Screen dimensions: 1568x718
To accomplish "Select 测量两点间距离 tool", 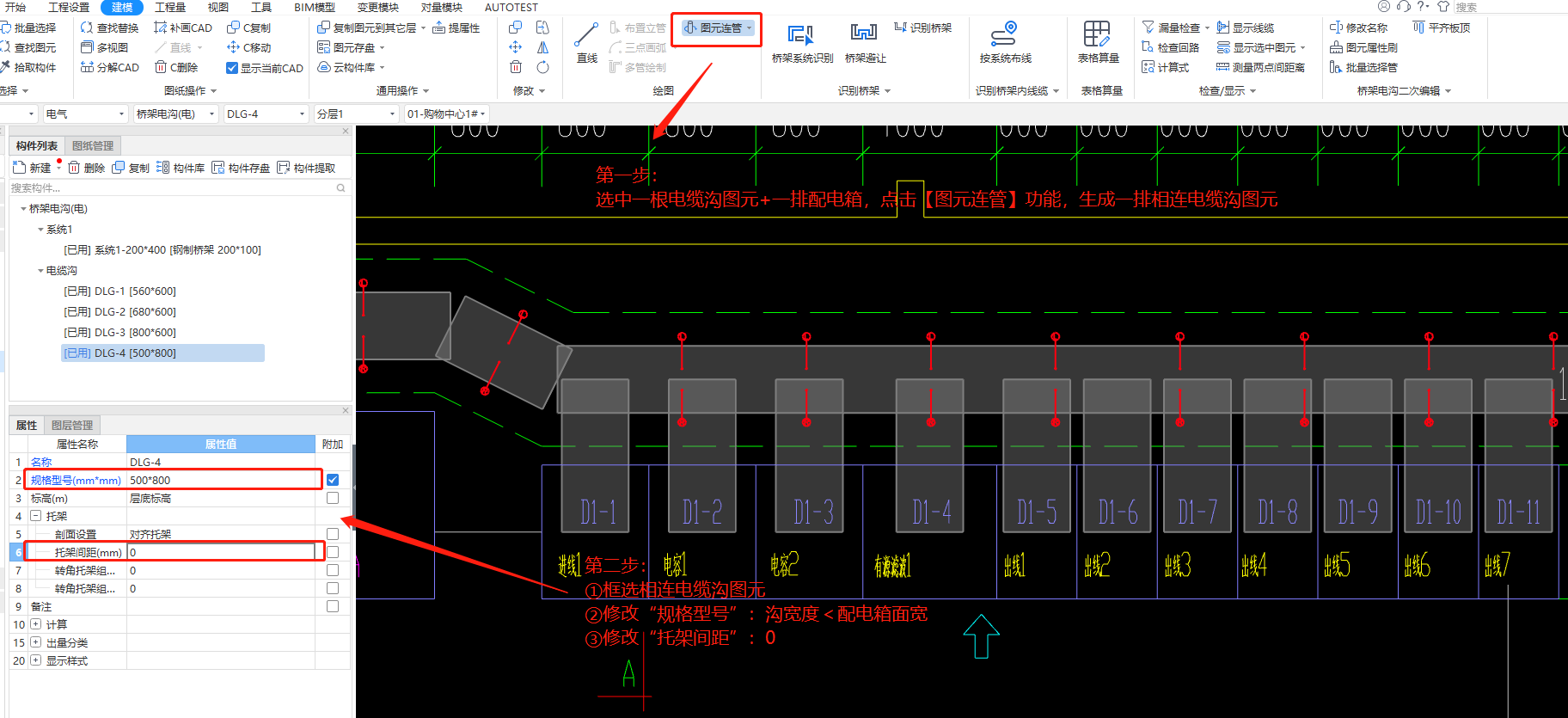I will tap(1261, 67).
